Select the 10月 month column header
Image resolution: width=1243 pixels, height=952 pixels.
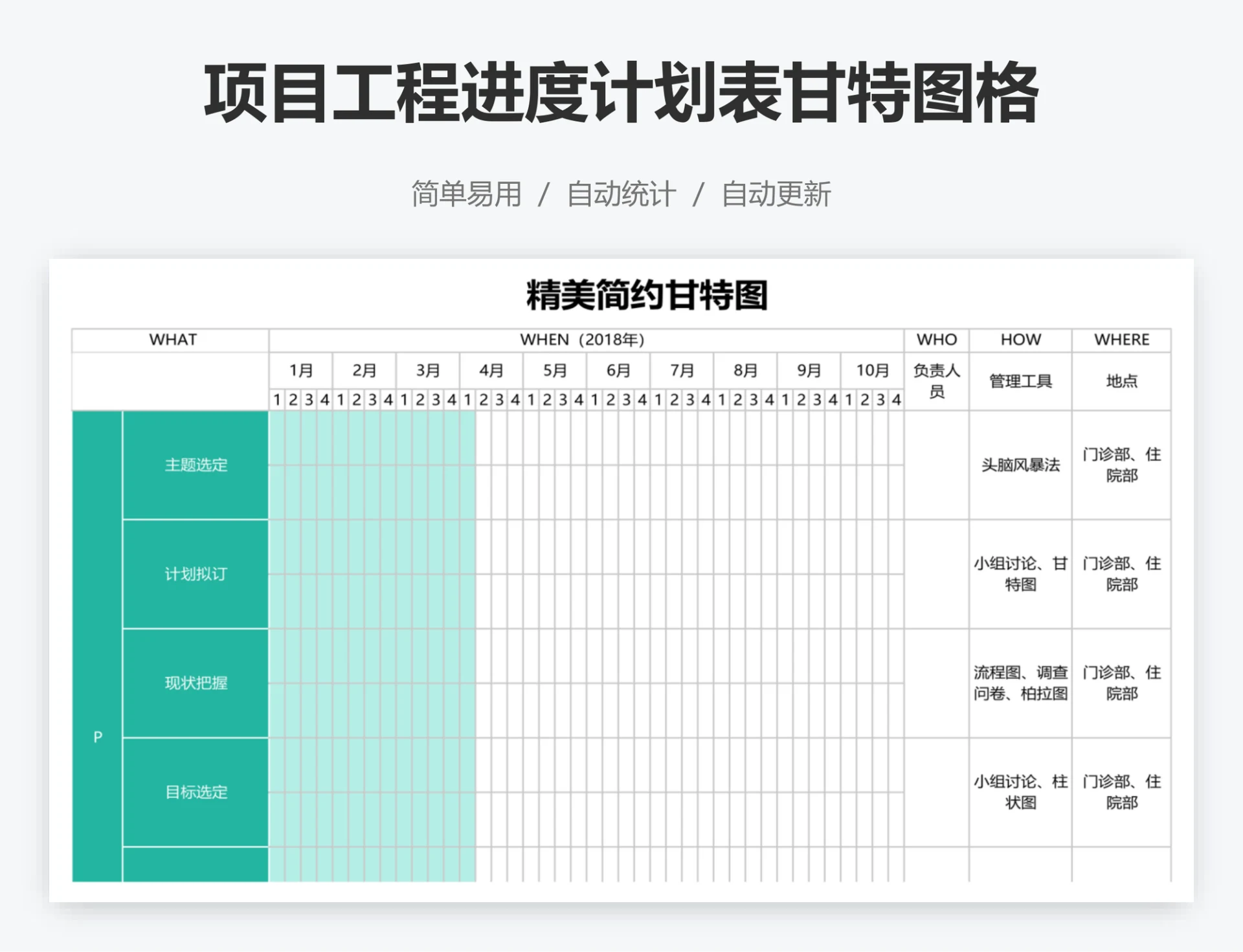(873, 370)
